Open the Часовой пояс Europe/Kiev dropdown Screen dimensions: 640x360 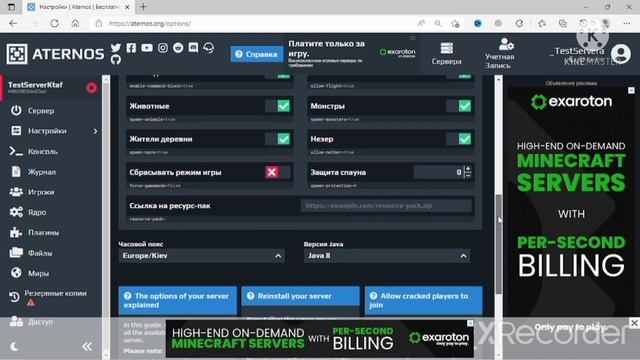tap(202, 256)
